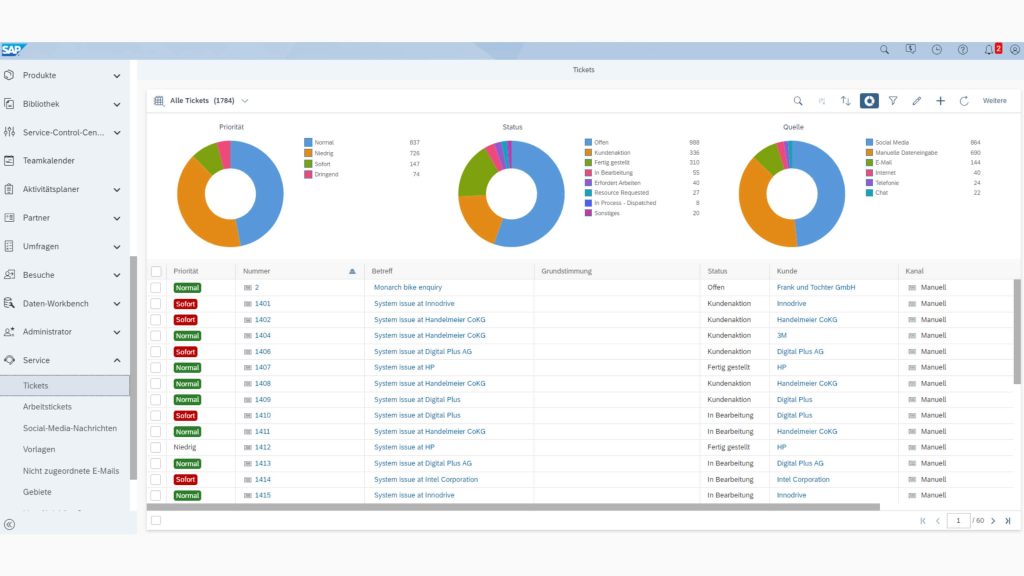Click the sort arrows icon
1024x576 pixels.
click(845, 101)
